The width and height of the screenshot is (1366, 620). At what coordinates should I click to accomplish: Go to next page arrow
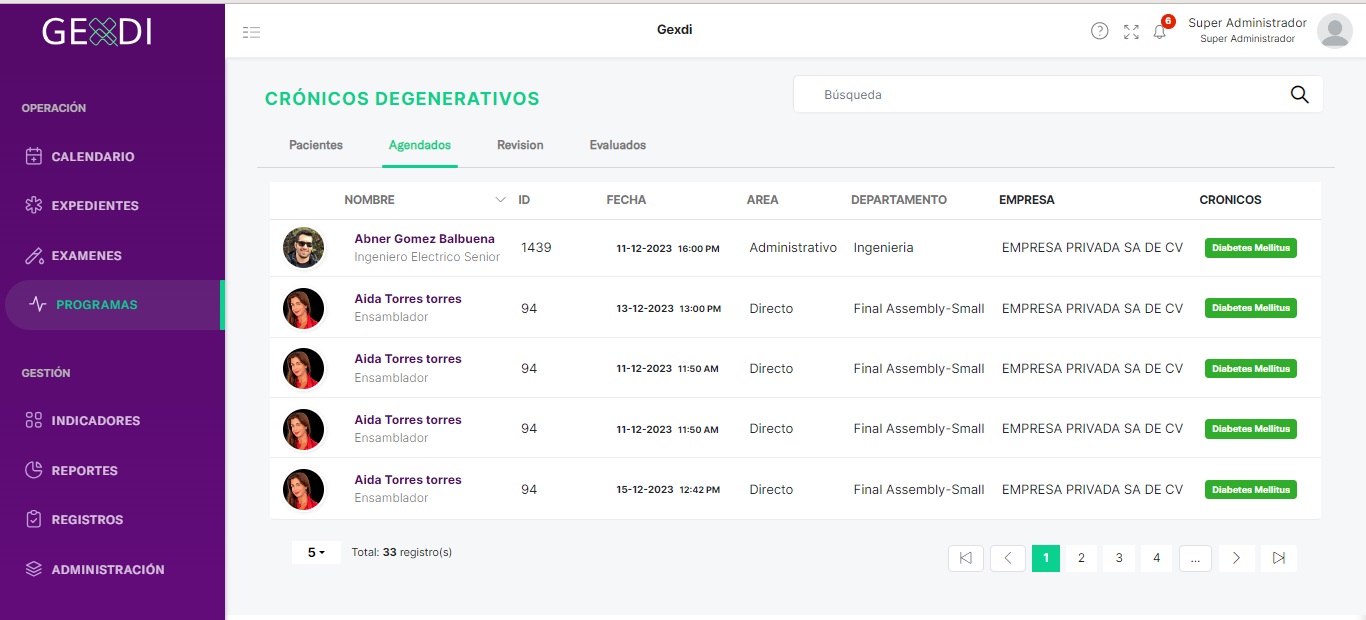[x=1236, y=558]
